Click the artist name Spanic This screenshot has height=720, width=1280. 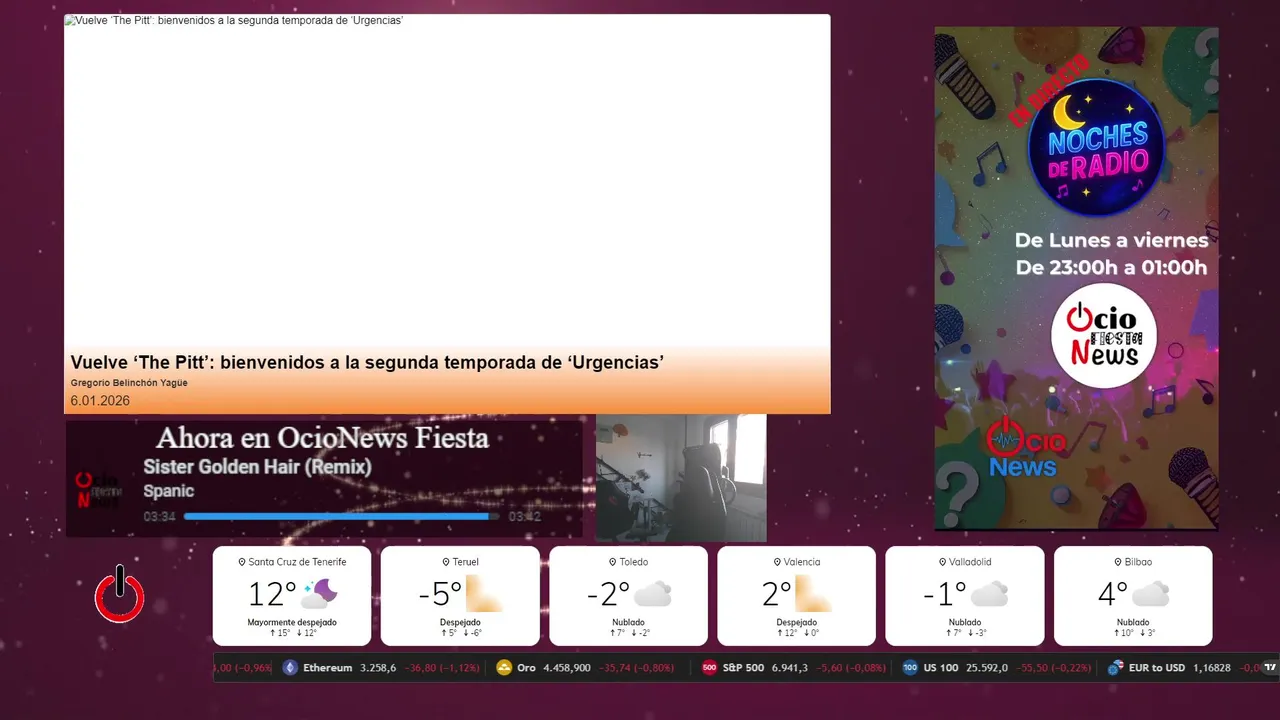168,491
